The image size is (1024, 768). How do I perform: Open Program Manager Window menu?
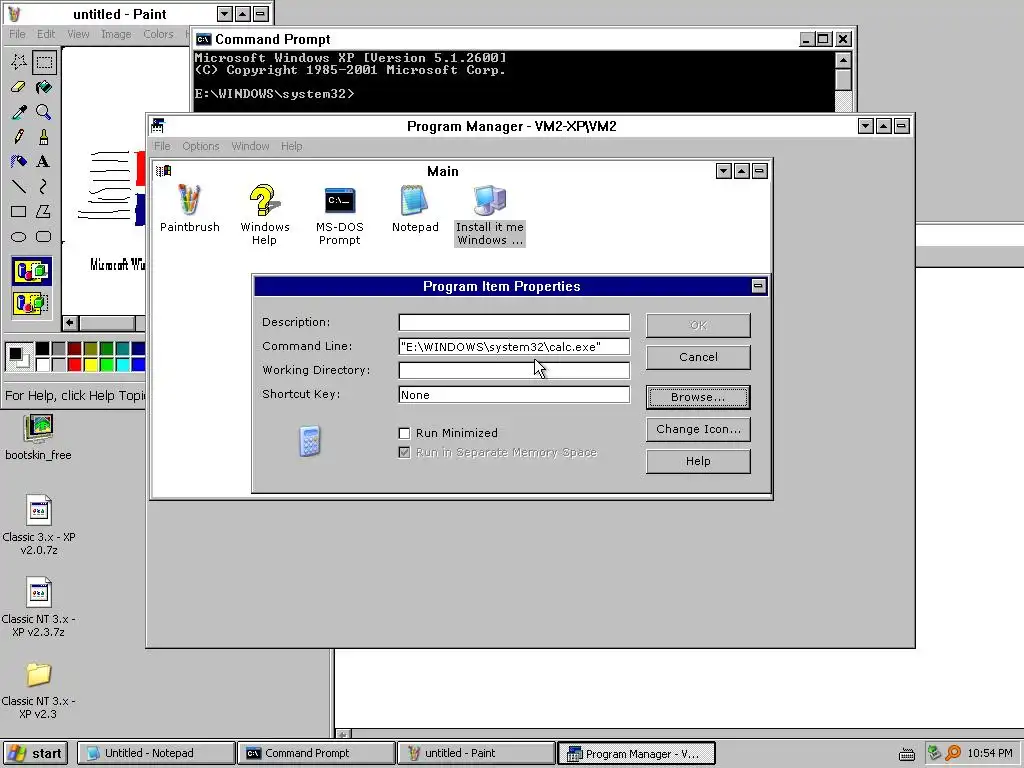250,146
